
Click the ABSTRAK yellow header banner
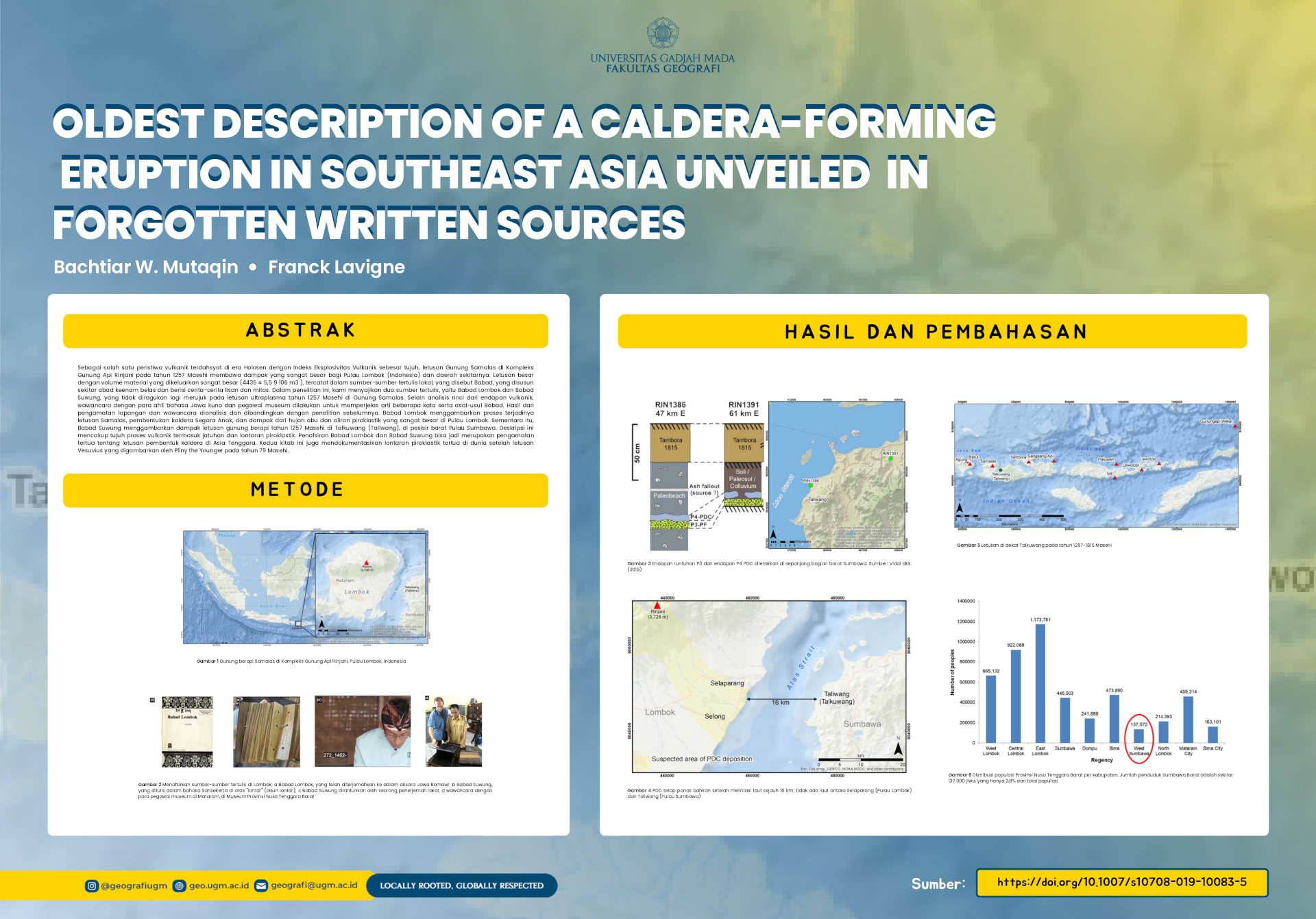[x=305, y=330]
